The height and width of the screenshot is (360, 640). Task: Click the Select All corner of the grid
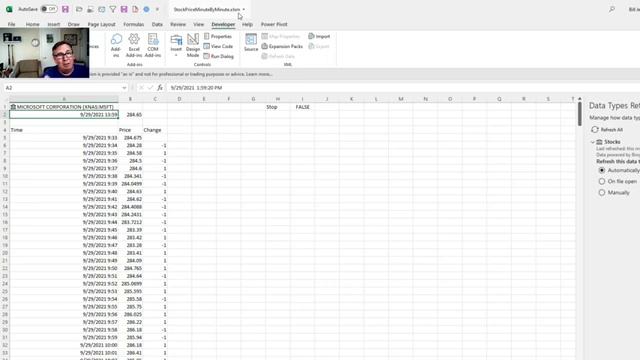click(x=5, y=99)
